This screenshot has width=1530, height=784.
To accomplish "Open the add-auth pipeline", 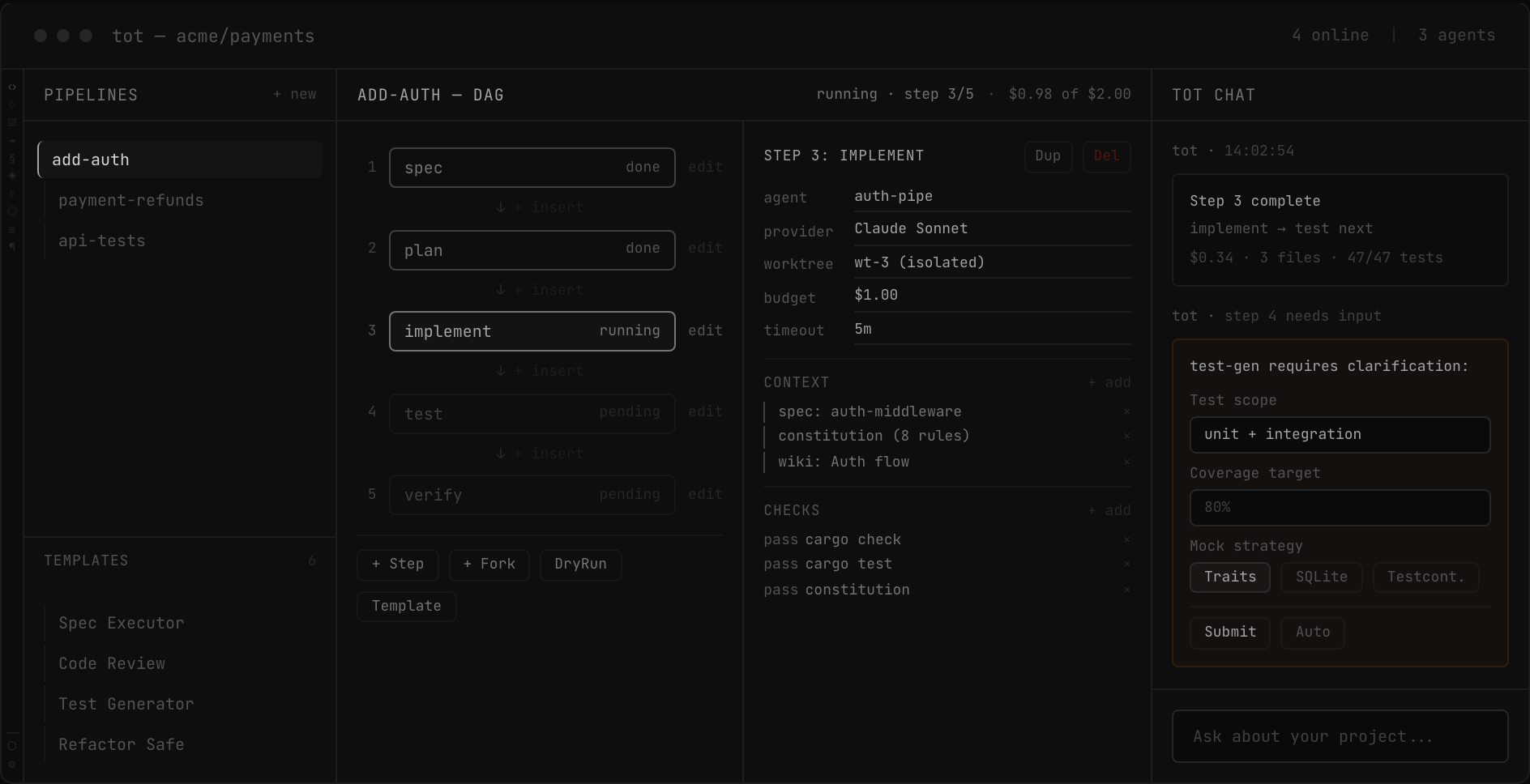I will click(x=180, y=160).
